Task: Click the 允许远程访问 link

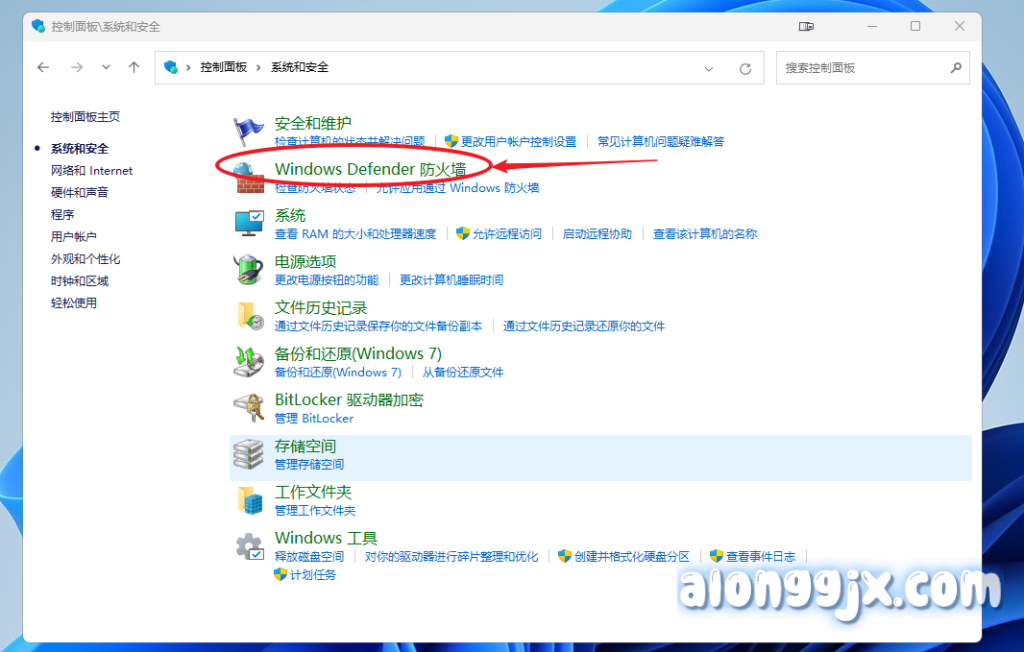Action: [507, 234]
